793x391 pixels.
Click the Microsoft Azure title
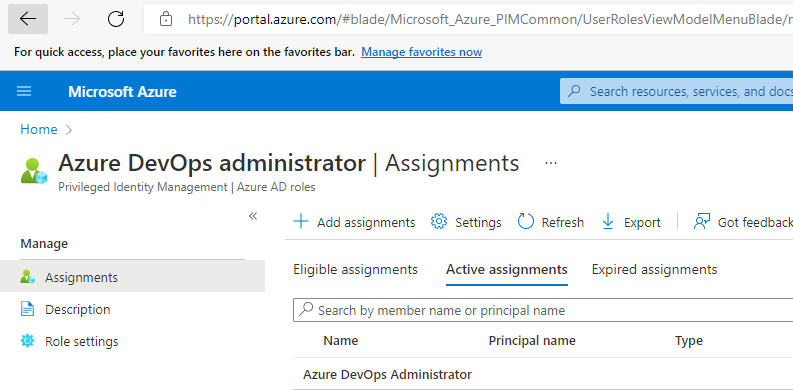point(122,92)
